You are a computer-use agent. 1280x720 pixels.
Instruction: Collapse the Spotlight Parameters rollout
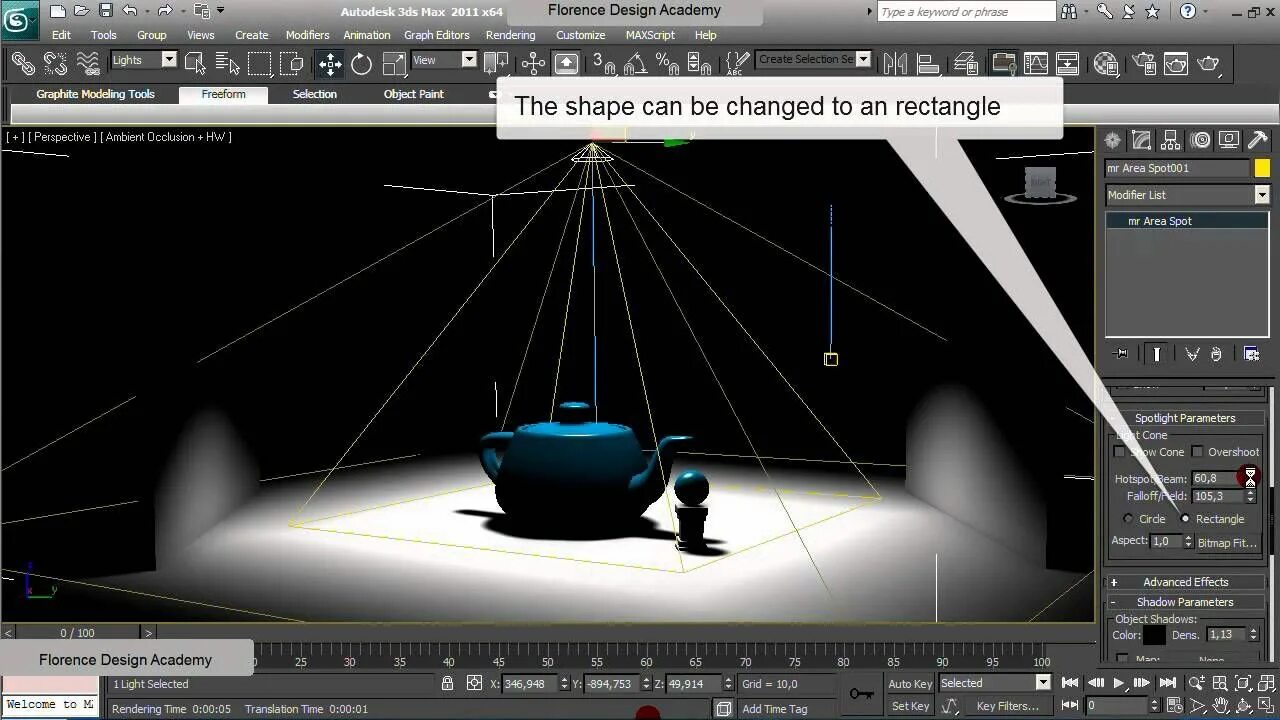click(x=1185, y=418)
